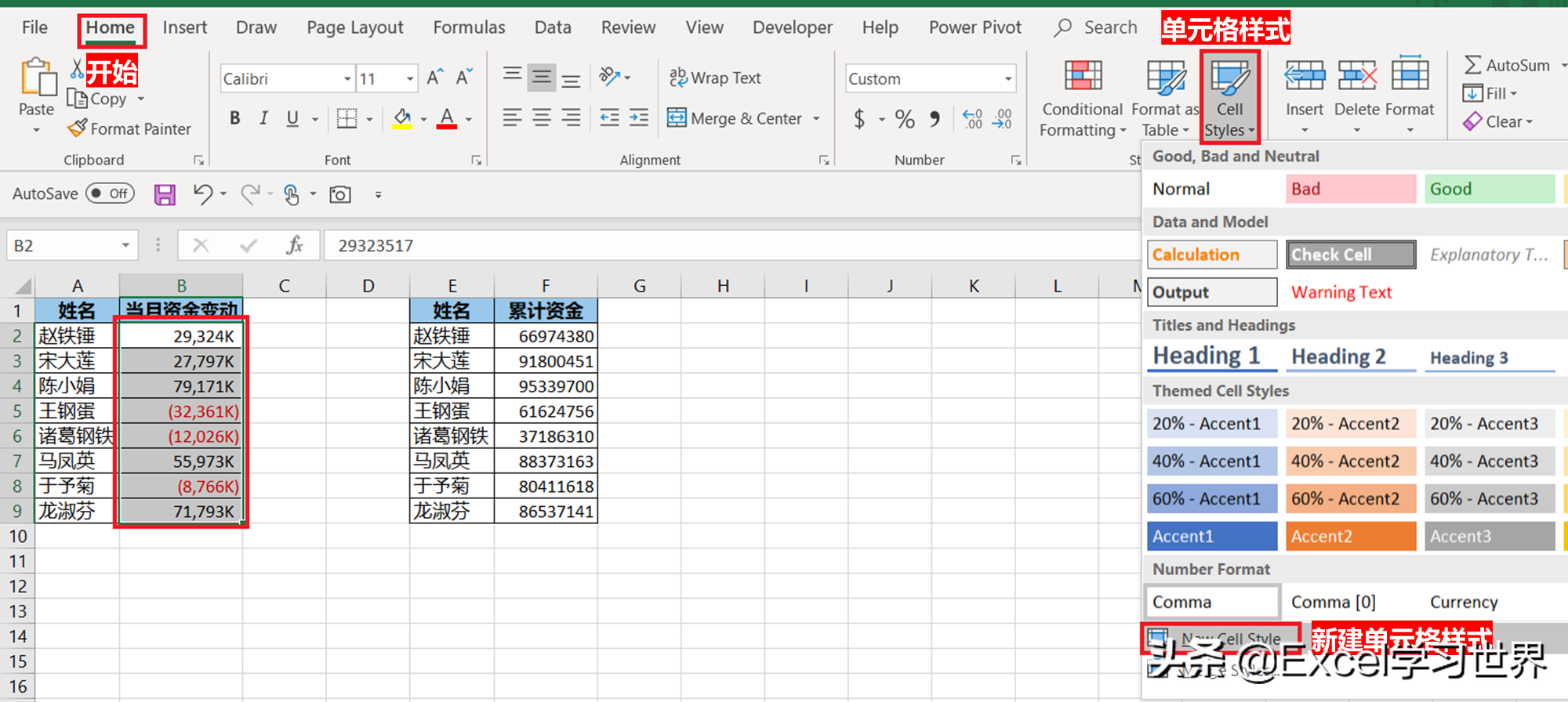Toggle Bold formatting

[235, 118]
